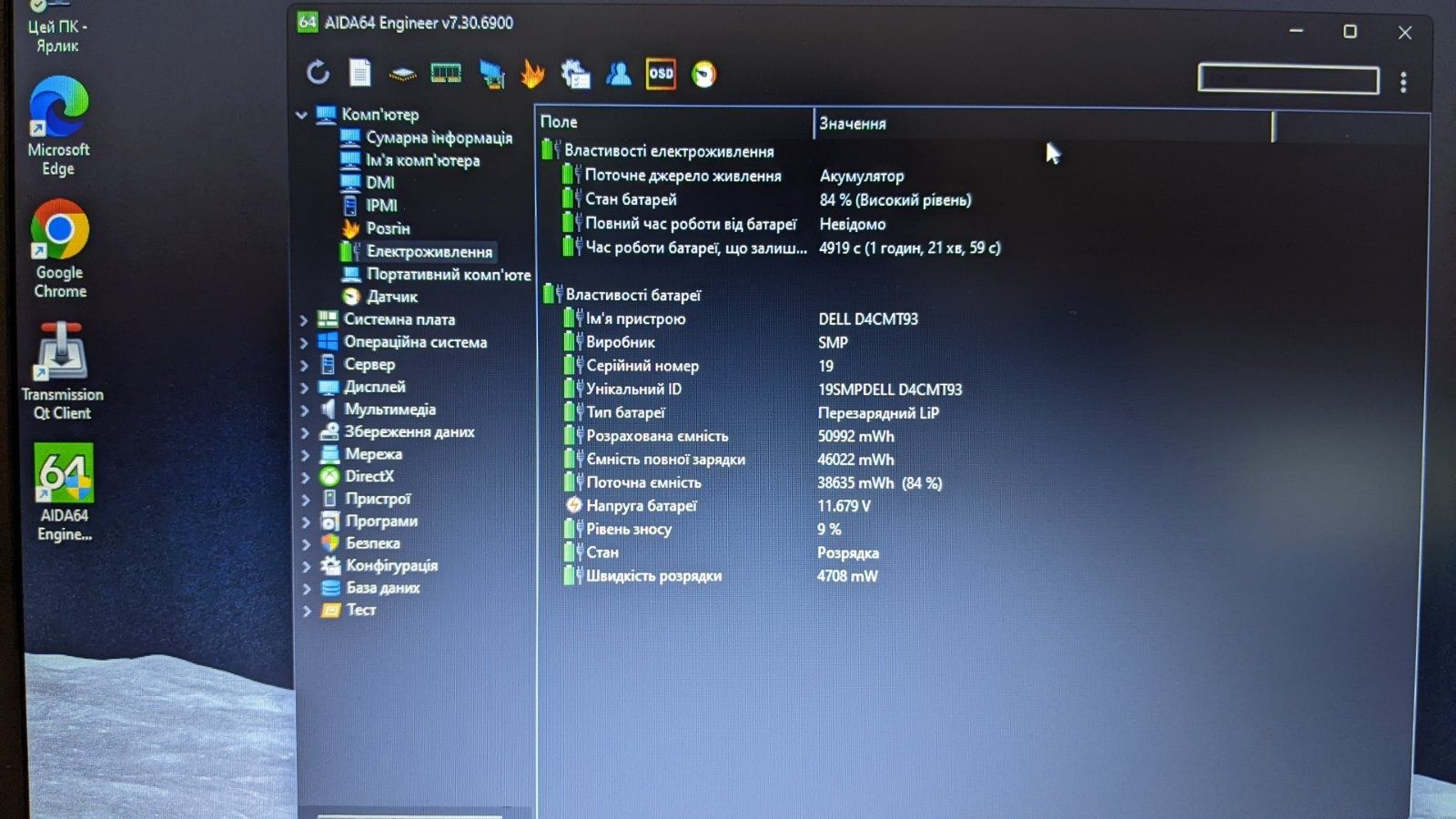Click the 50992 mWh value

855,436
